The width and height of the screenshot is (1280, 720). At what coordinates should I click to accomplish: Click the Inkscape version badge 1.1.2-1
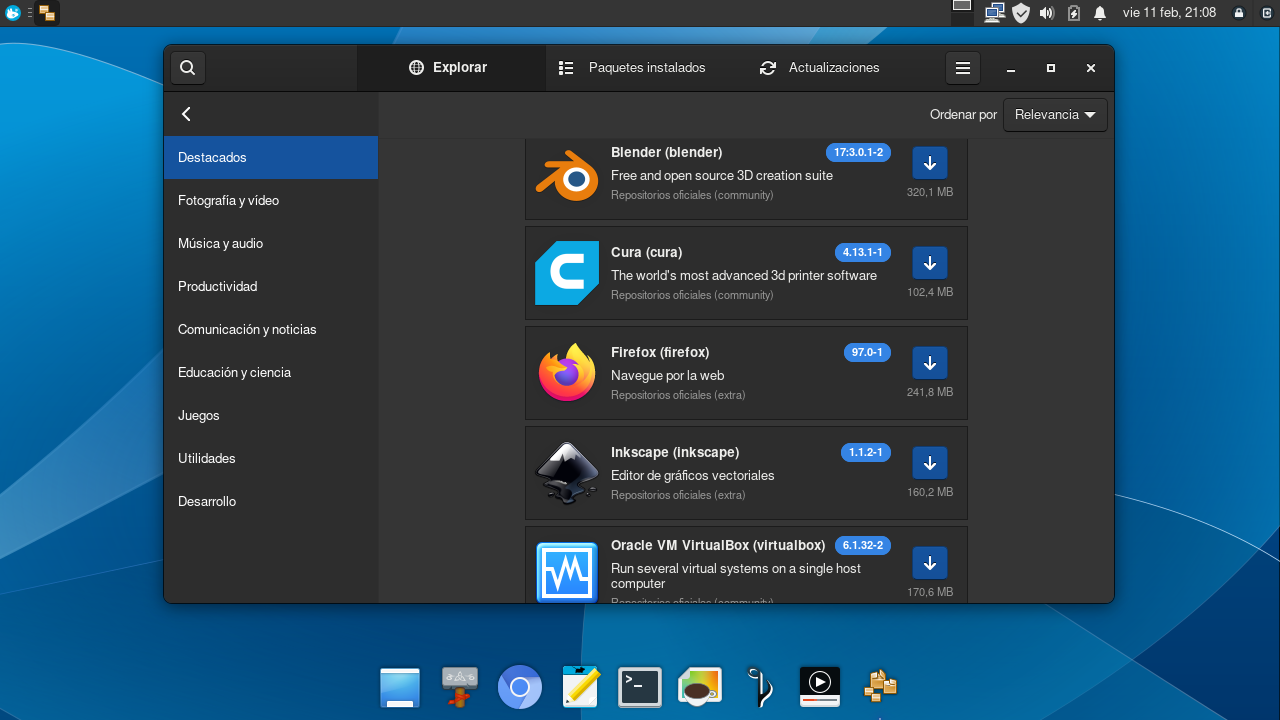(866, 452)
